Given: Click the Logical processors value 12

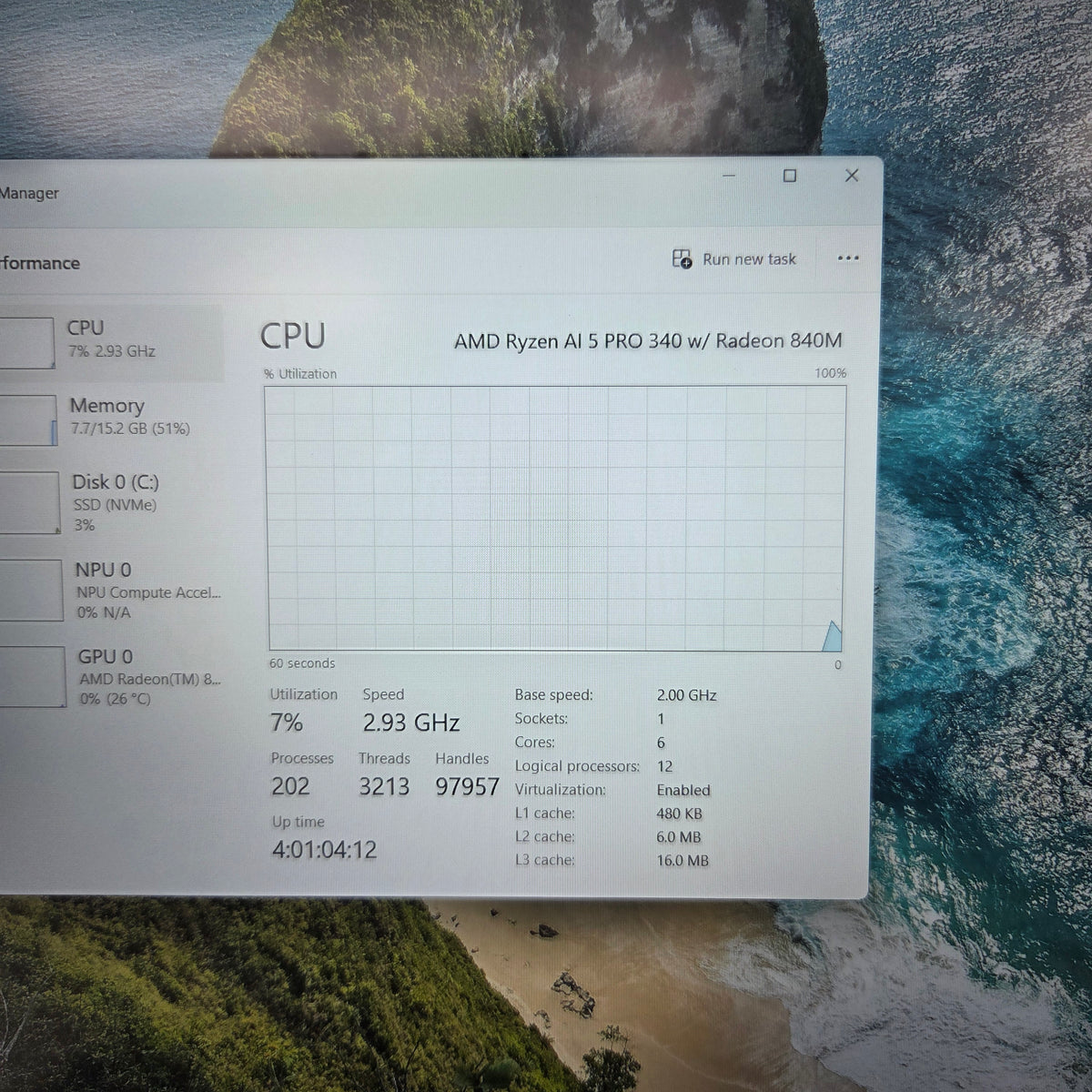Looking at the screenshot, I should pyautogui.click(x=664, y=766).
